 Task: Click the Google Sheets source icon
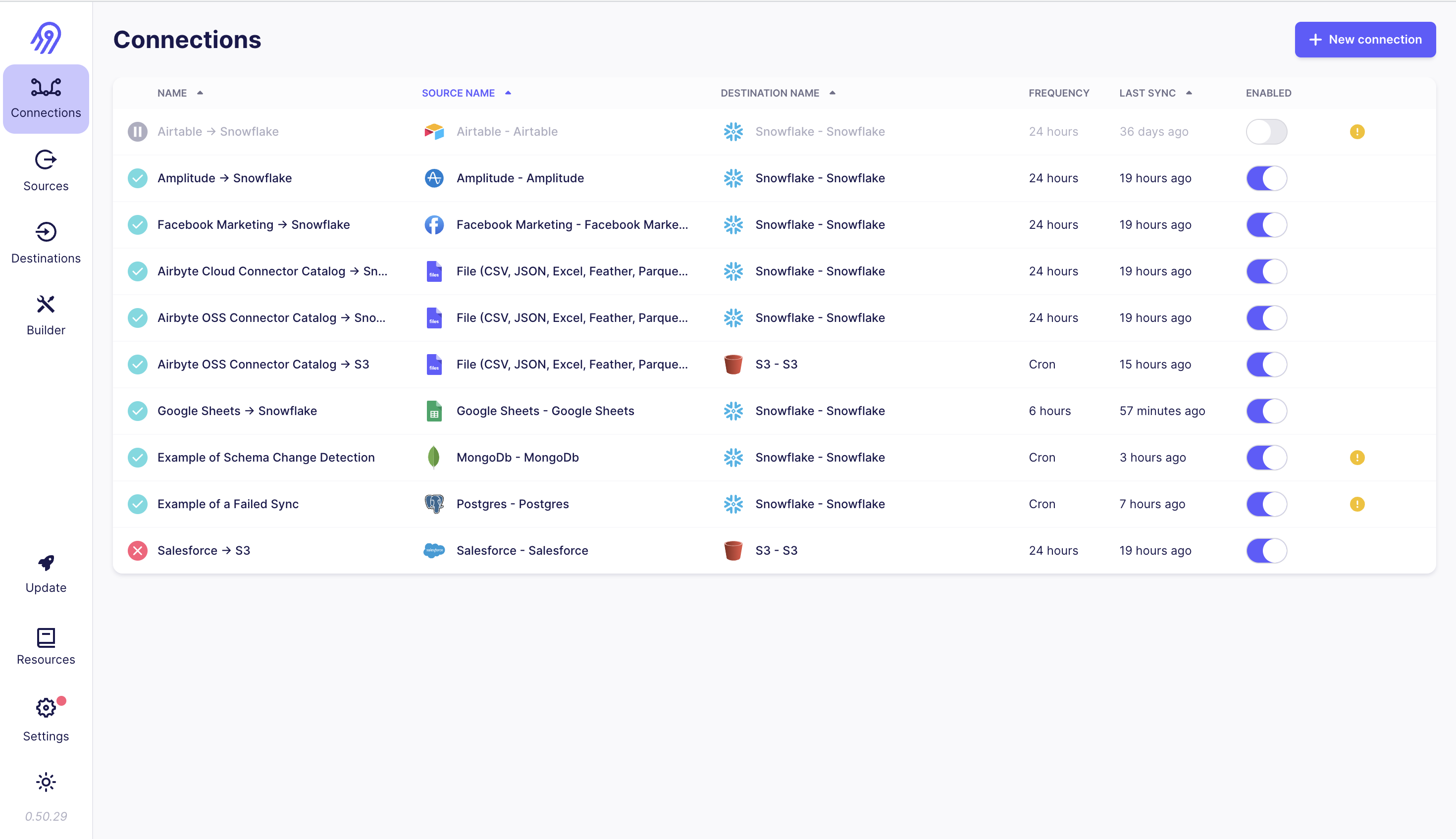[434, 412]
